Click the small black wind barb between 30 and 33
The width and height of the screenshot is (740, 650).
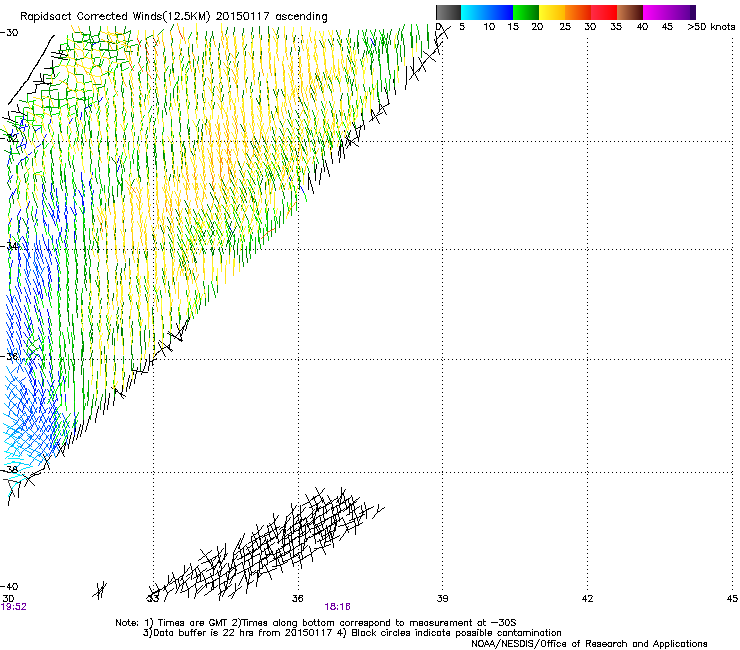[101, 590]
